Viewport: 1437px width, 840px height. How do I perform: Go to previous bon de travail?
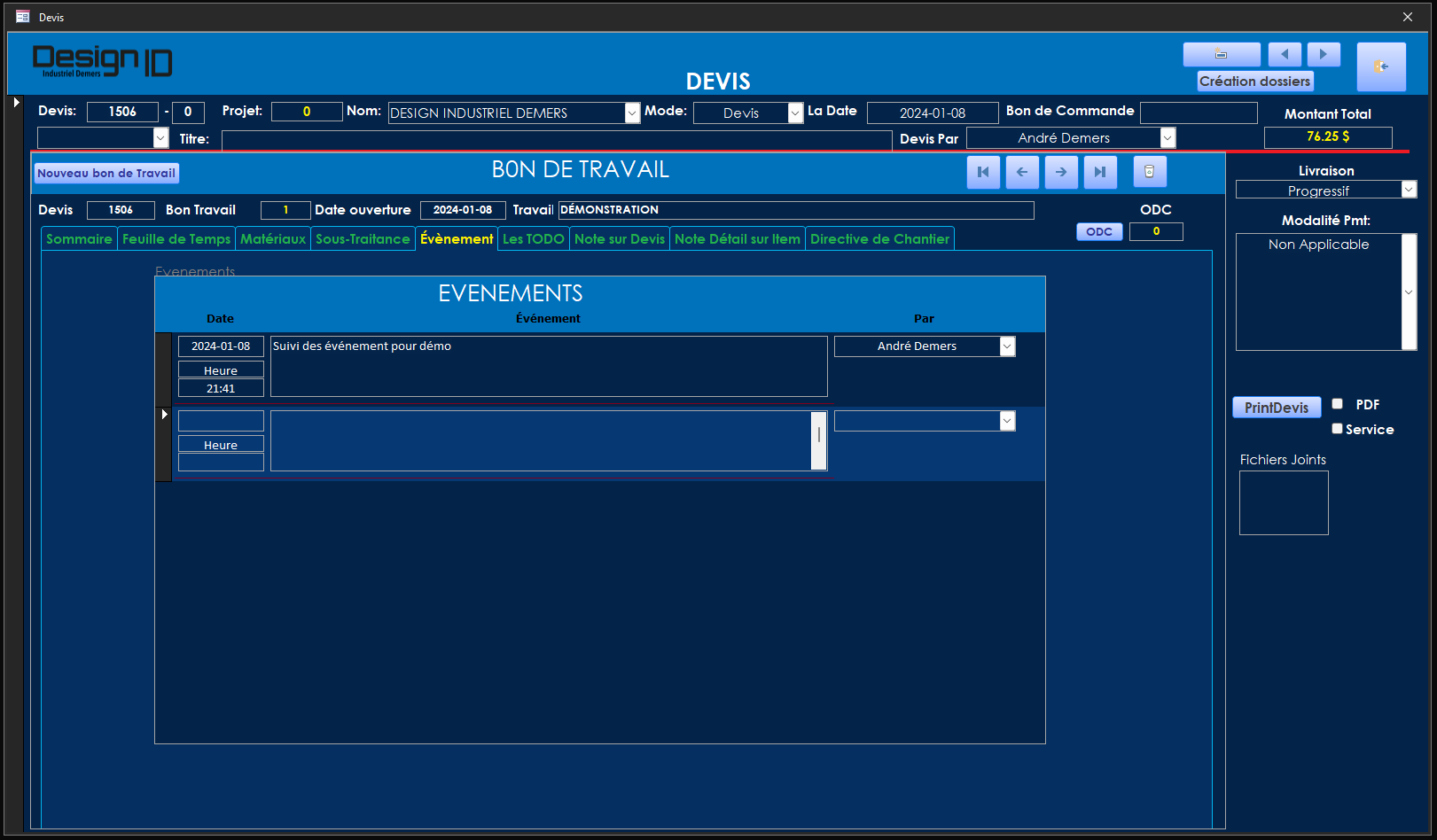click(1022, 172)
